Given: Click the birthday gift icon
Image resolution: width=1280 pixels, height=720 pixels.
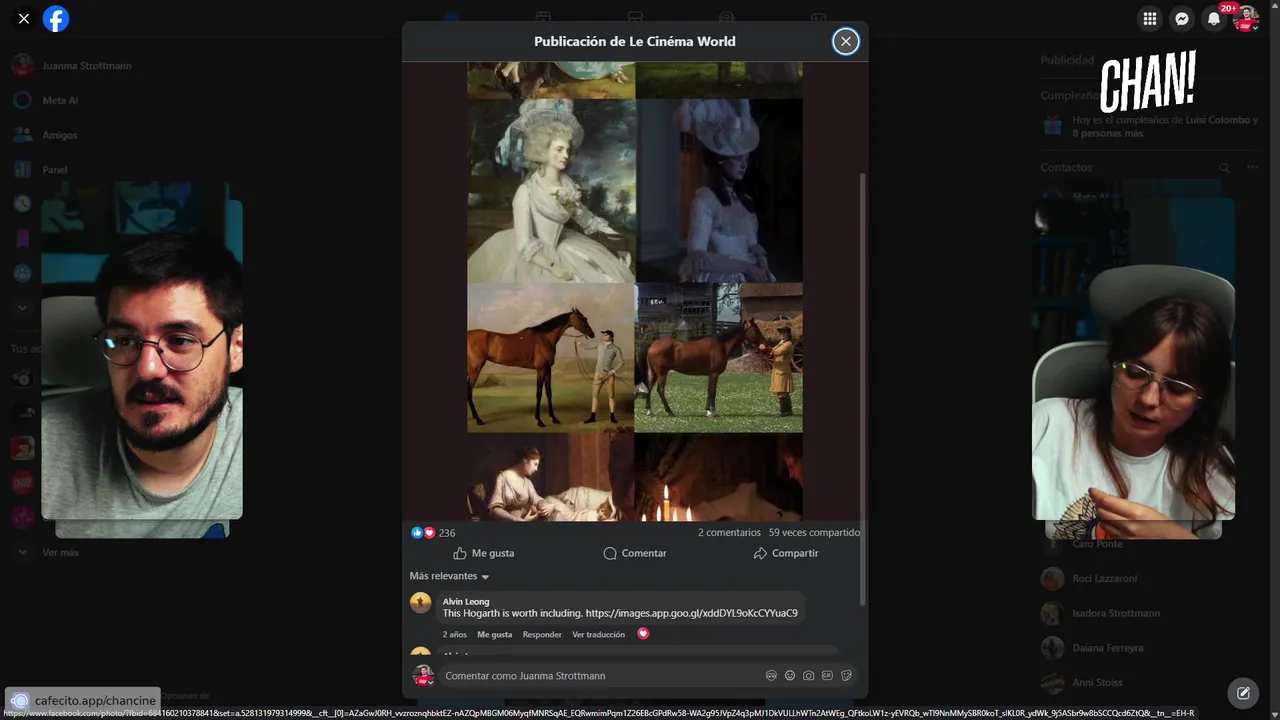Looking at the screenshot, I should (x=1052, y=126).
